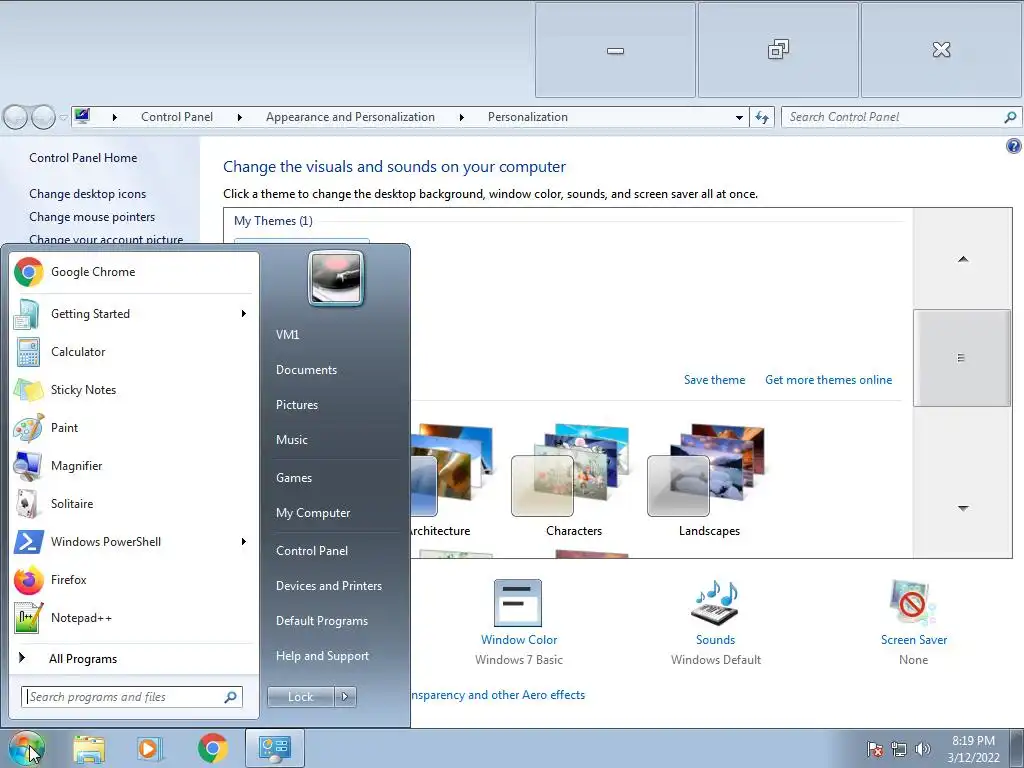Open Music from Start menu
Image resolution: width=1024 pixels, height=768 pixels.
tap(292, 440)
